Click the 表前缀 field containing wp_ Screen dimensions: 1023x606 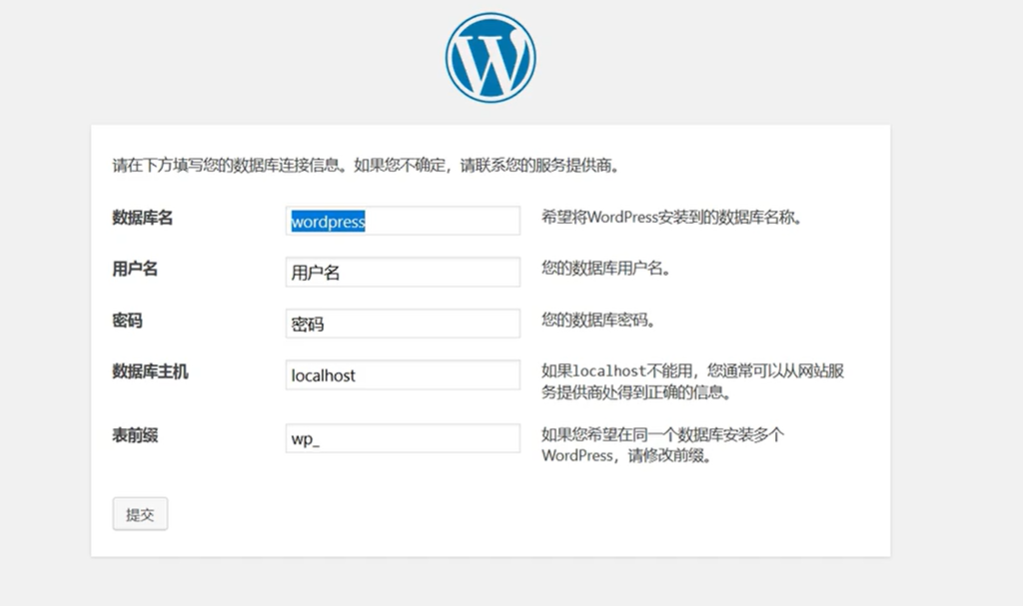coord(403,438)
